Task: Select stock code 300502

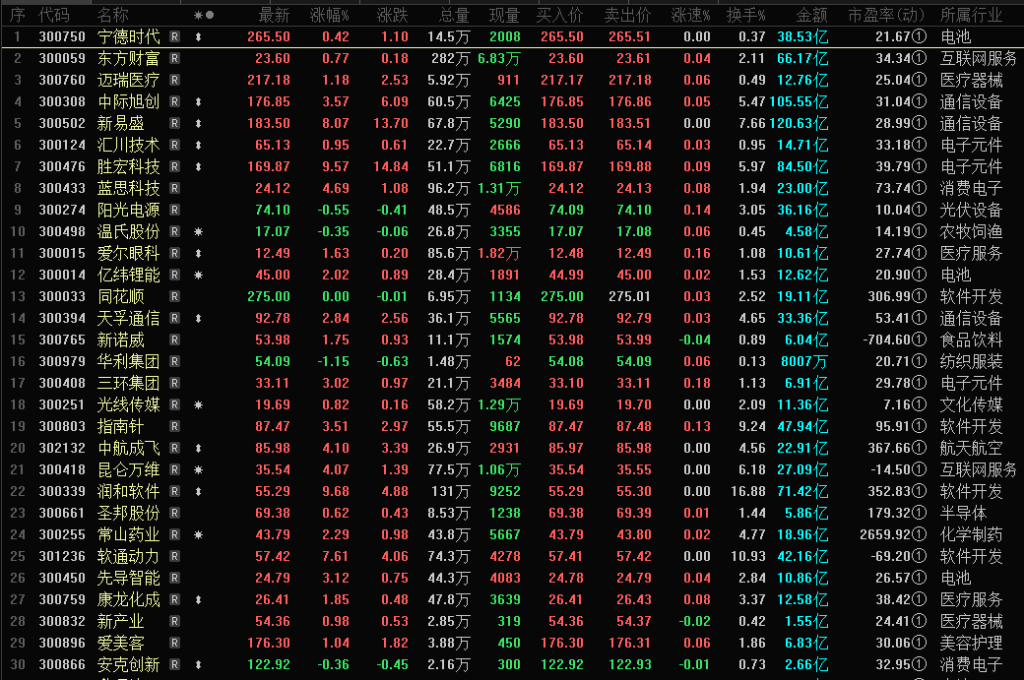Action: click(x=62, y=123)
